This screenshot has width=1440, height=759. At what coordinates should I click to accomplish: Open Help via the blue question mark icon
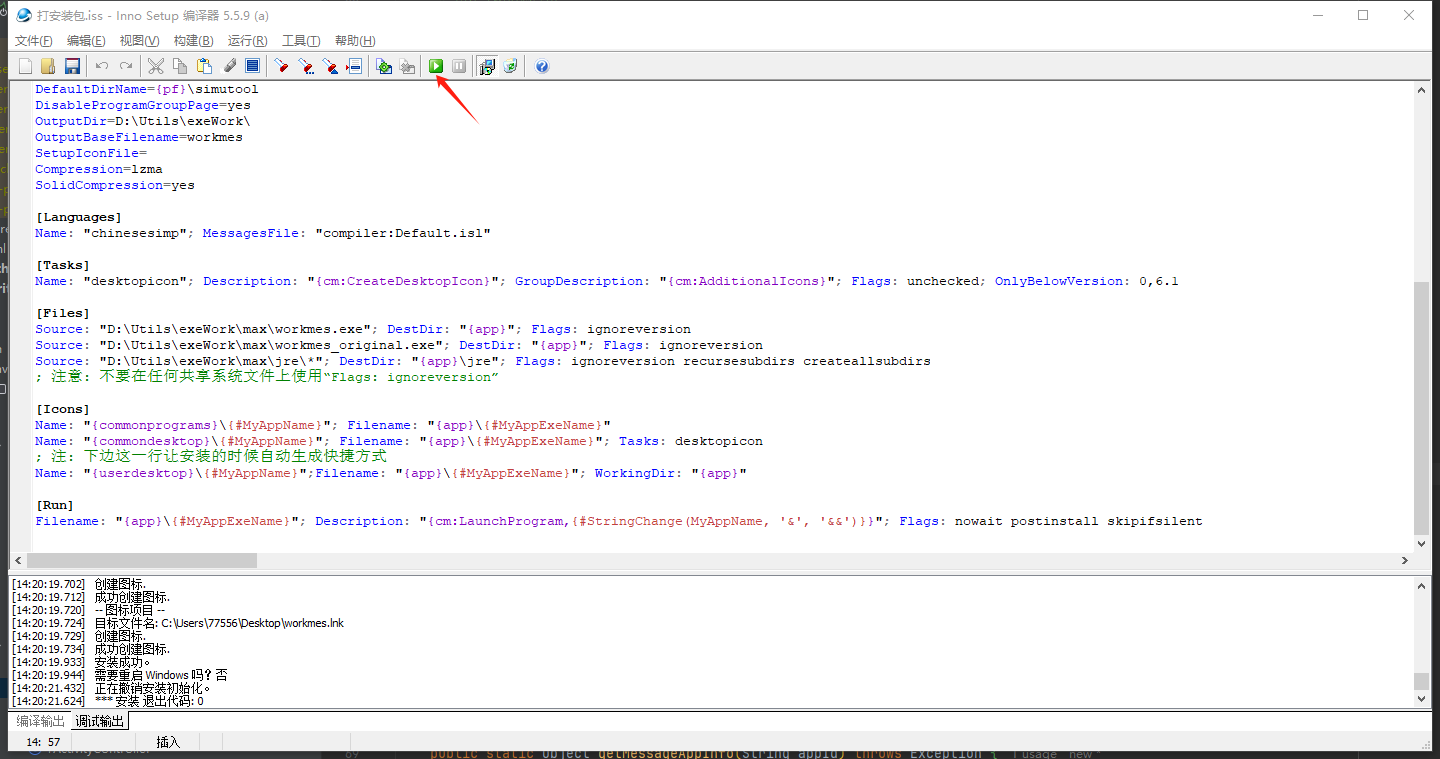tap(542, 66)
